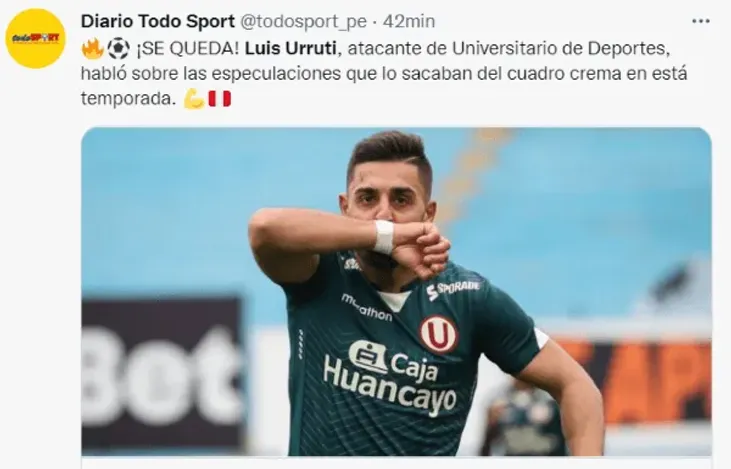This screenshot has height=469, width=731.
Task: Click the red U crest on jersey
Action: coord(438,334)
